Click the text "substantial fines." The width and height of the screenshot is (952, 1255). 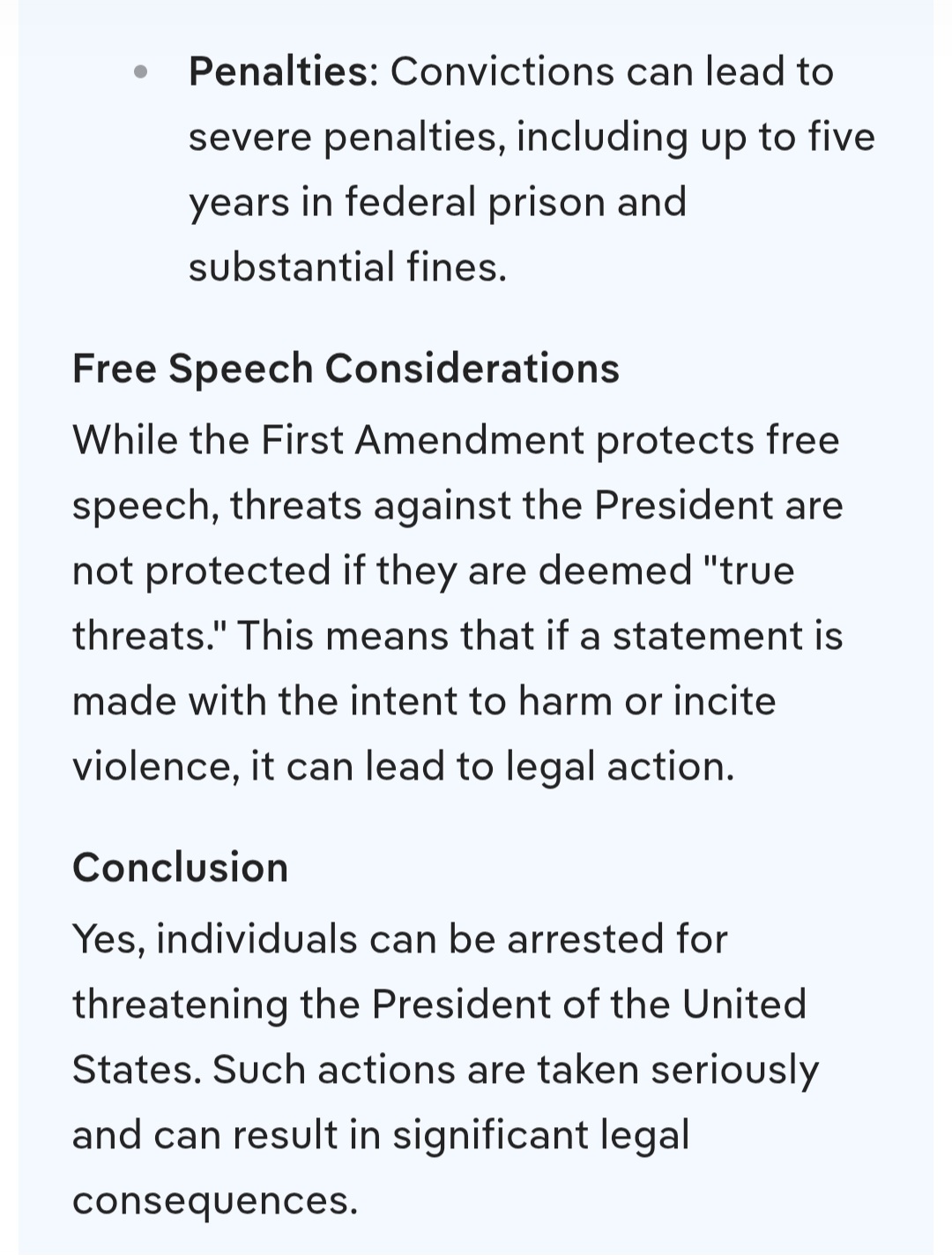347,267
